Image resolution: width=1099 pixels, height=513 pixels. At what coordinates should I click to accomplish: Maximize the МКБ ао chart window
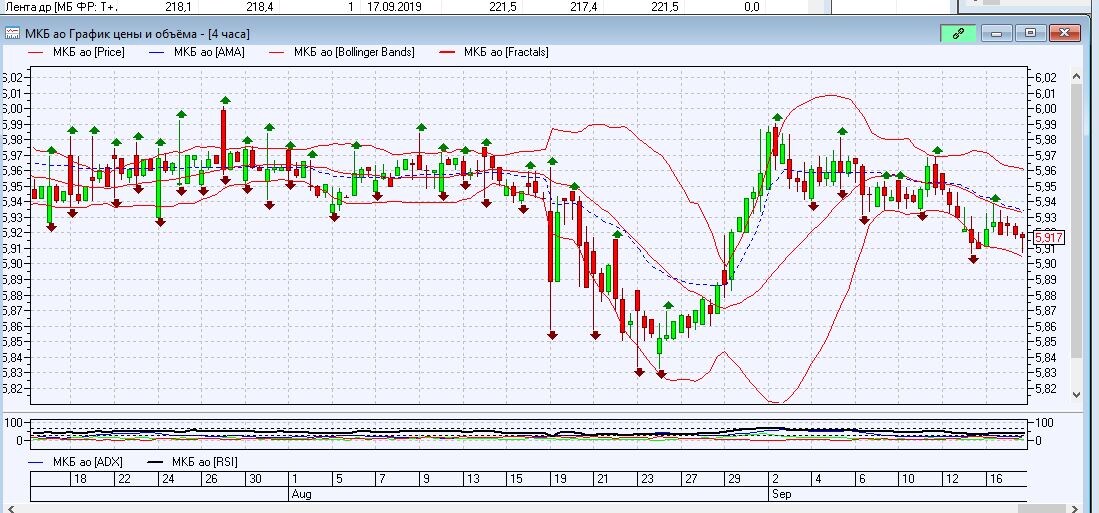click(x=1030, y=33)
